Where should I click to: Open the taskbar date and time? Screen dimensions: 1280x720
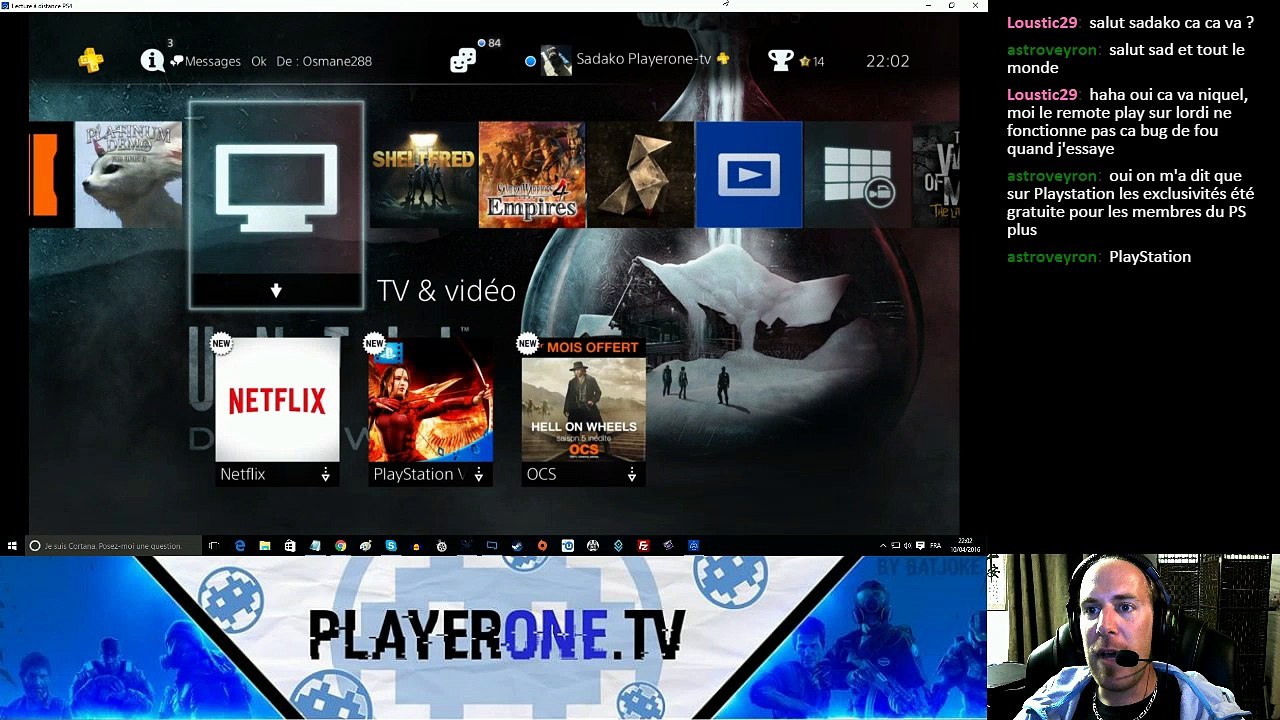[x=965, y=546]
